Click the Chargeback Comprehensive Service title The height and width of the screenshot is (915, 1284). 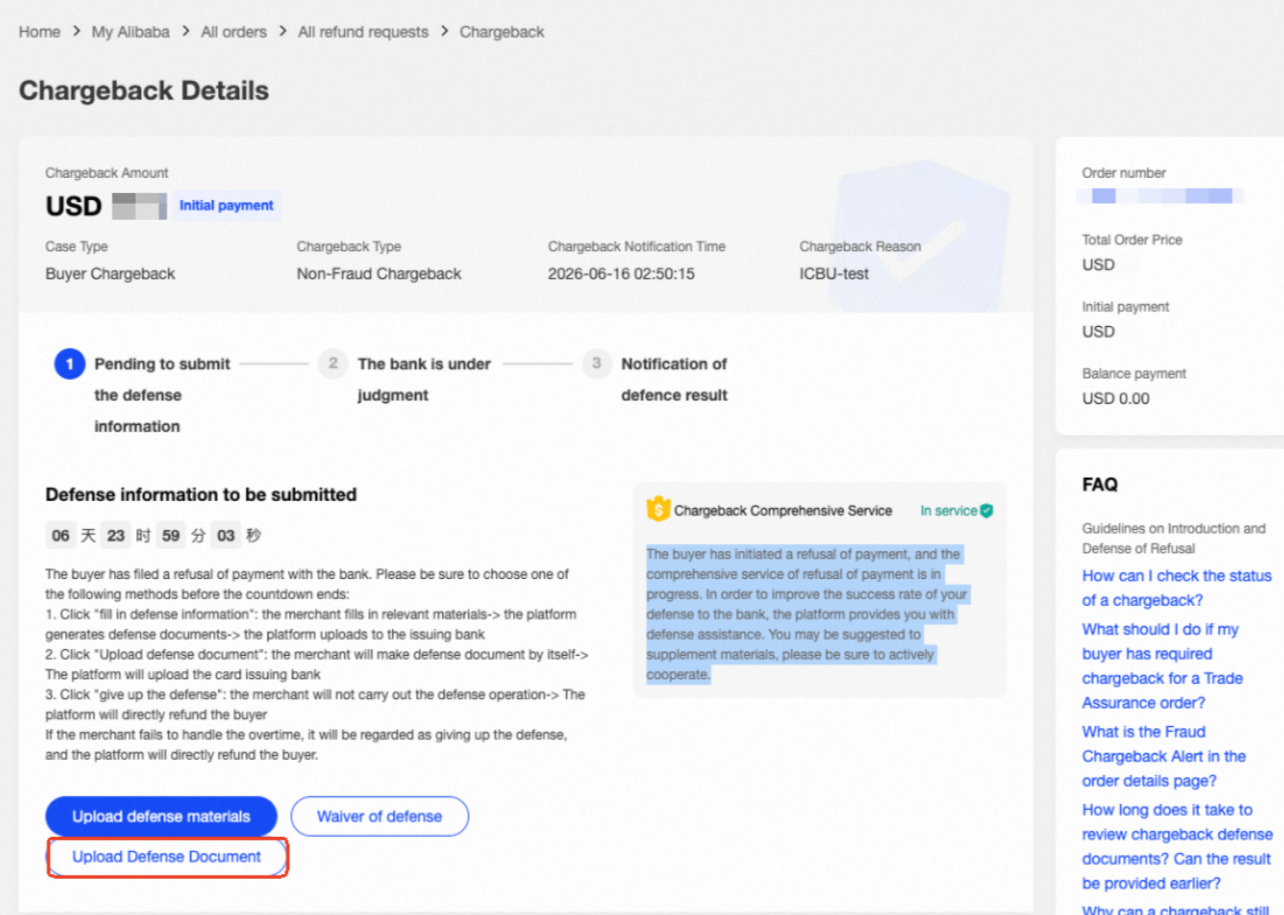point(783,511)
